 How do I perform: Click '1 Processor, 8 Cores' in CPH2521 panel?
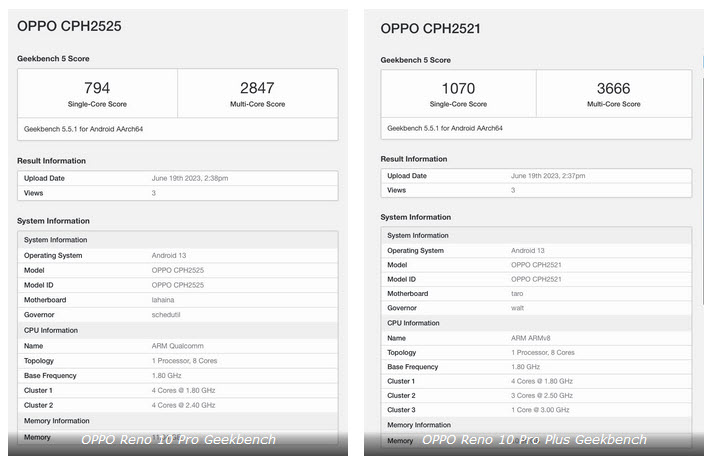[x=543, y=353]
